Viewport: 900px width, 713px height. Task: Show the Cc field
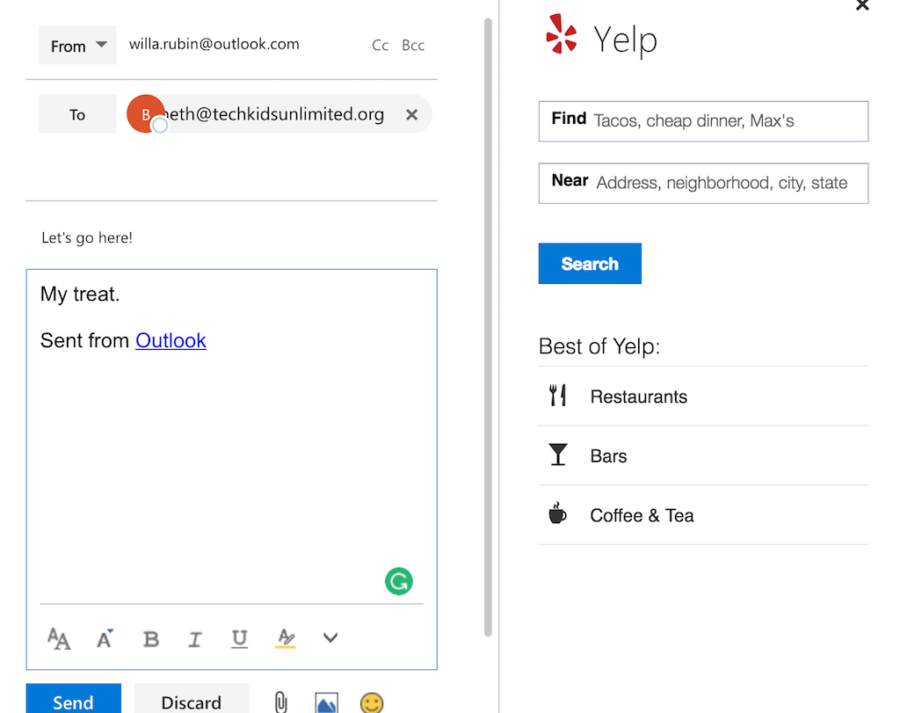tap(380, 45)
